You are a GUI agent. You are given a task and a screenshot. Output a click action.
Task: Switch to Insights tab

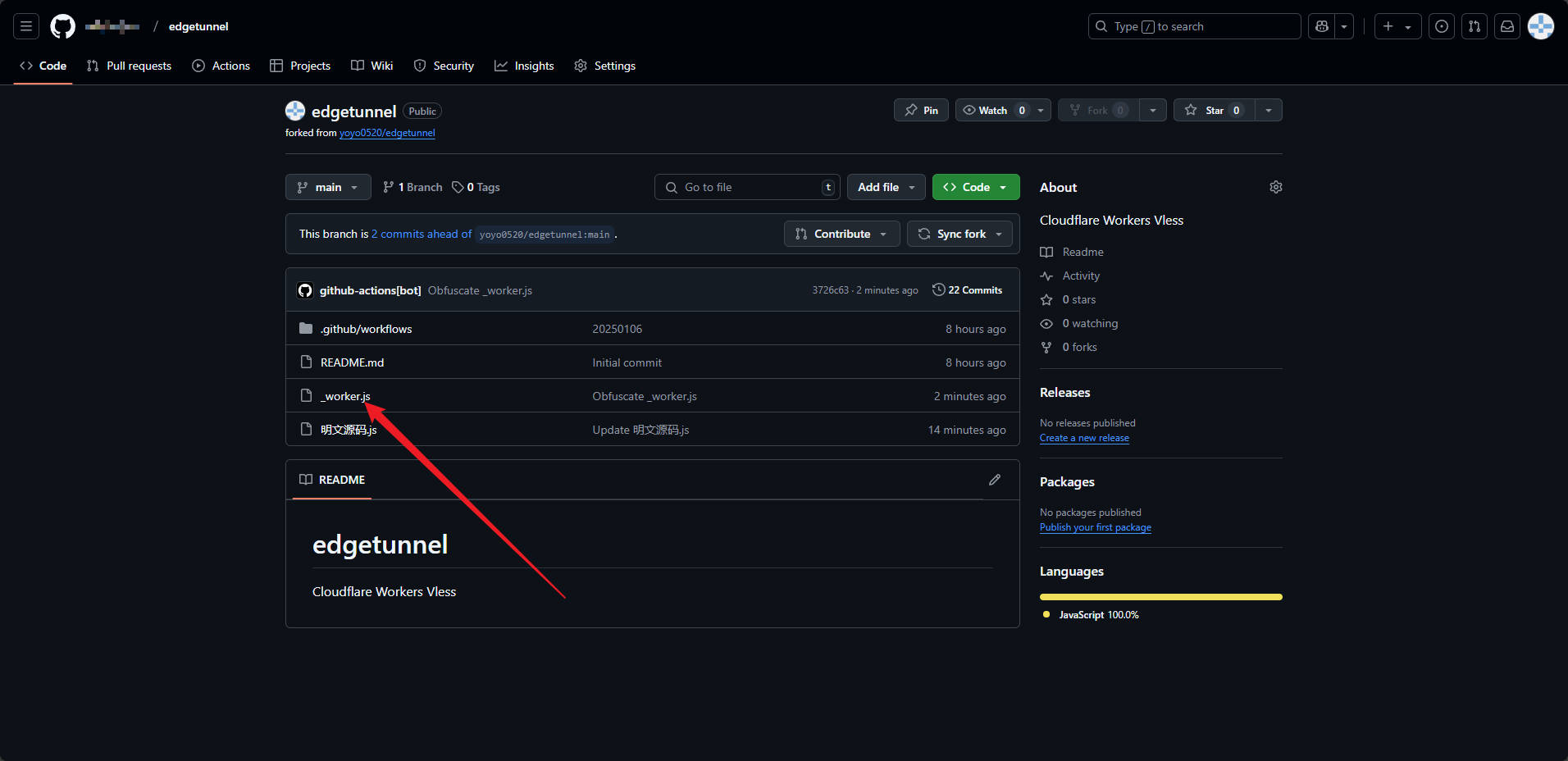524,66
